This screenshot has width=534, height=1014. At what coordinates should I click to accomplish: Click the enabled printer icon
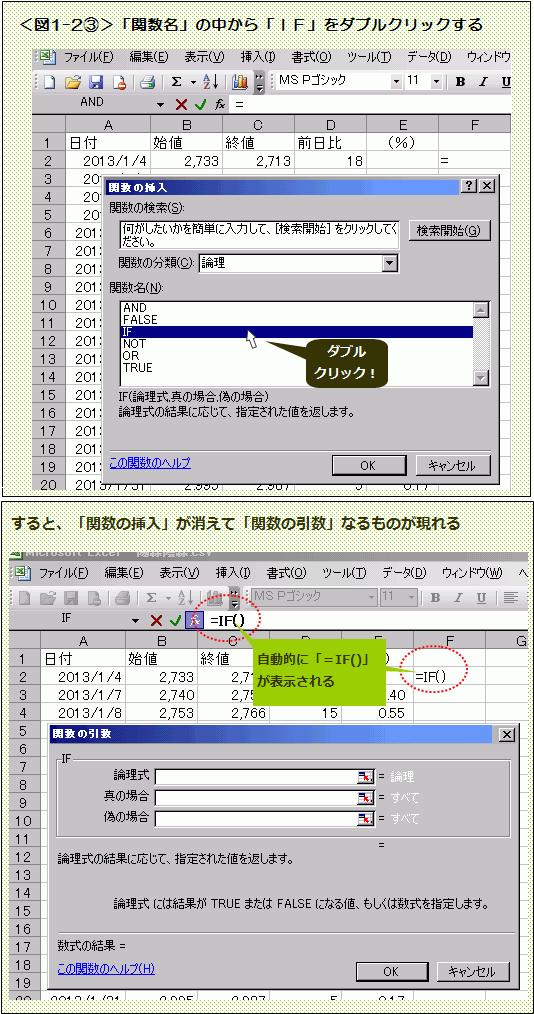pyautogui.click(x=148, y=82)
